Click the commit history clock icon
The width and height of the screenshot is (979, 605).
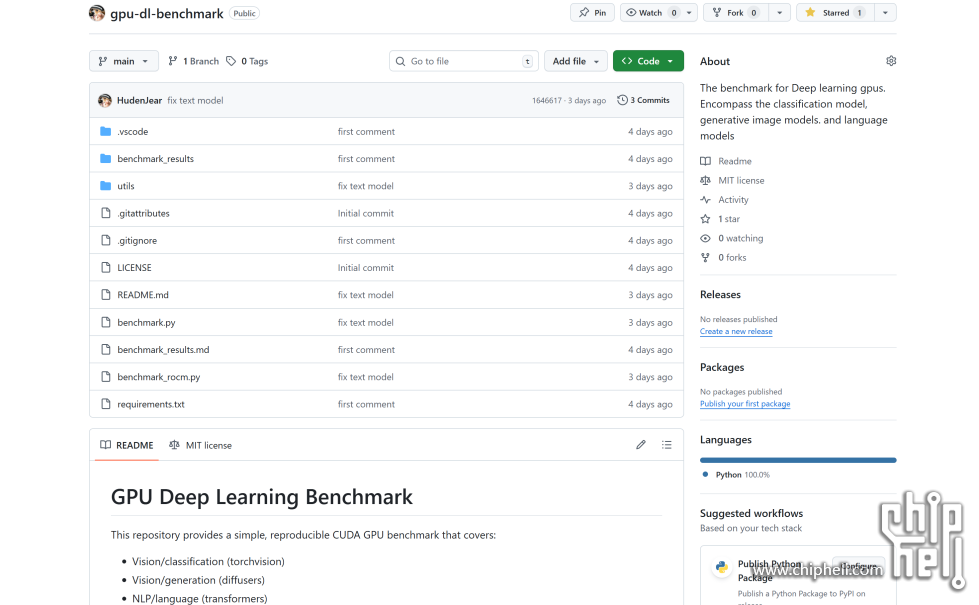click(x=623, y=100)
